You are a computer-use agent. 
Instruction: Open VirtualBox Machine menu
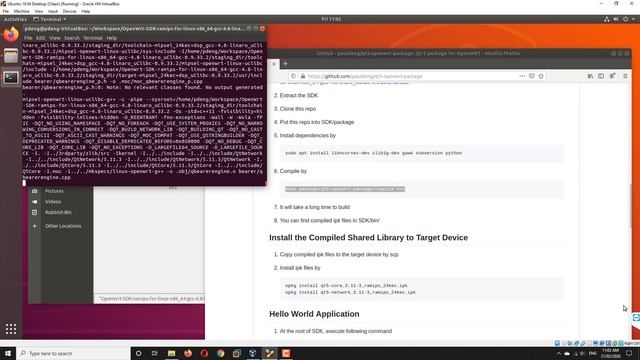21,11
